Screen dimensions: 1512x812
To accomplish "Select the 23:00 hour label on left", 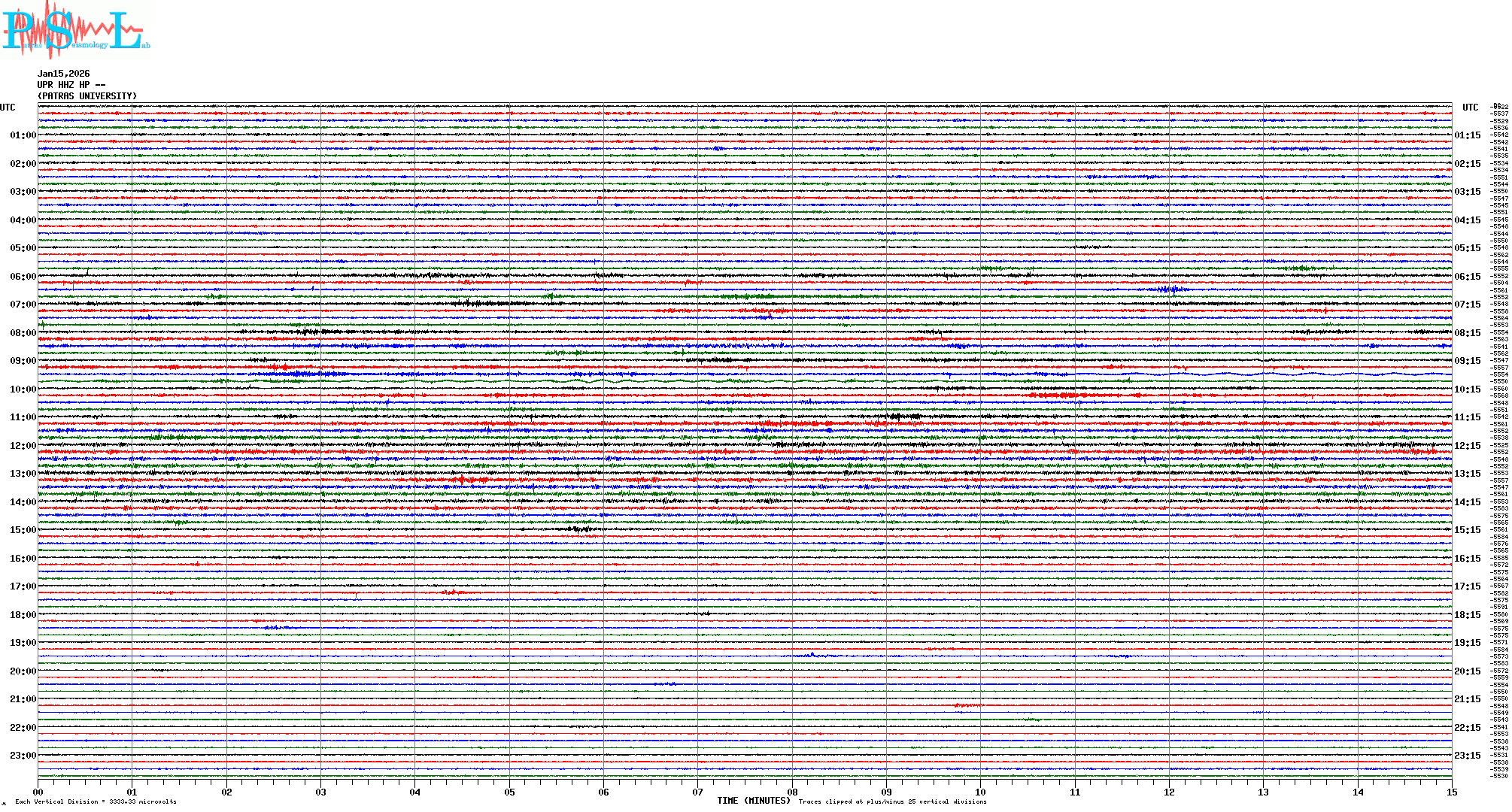I will point(23,756).
